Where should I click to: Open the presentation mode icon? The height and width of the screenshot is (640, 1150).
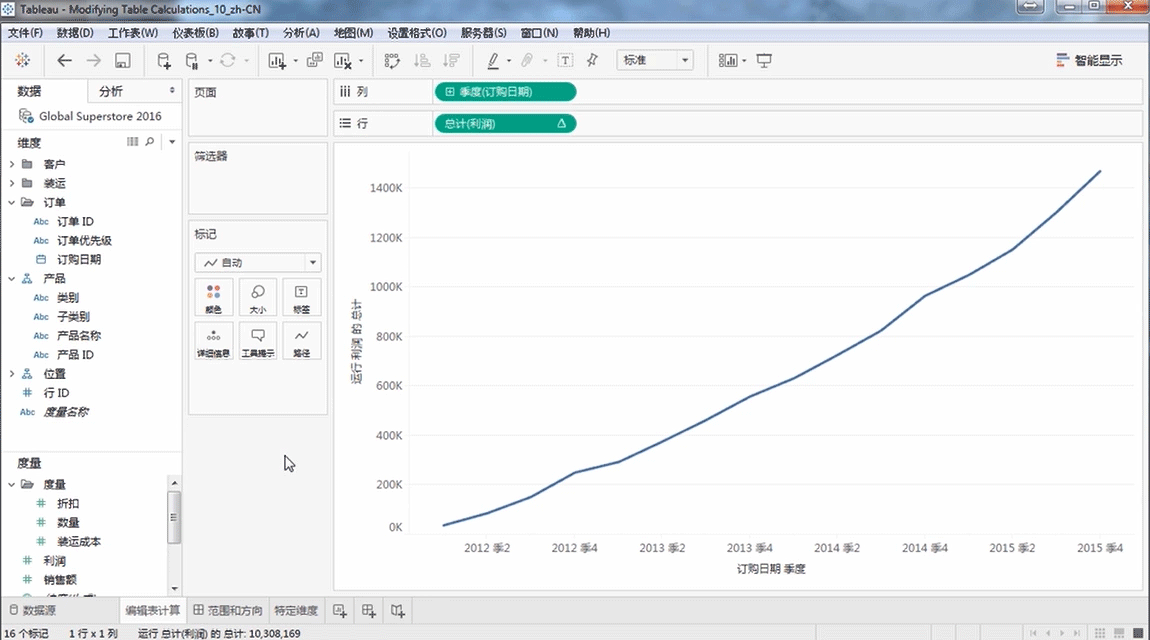(x=764, y=61)
